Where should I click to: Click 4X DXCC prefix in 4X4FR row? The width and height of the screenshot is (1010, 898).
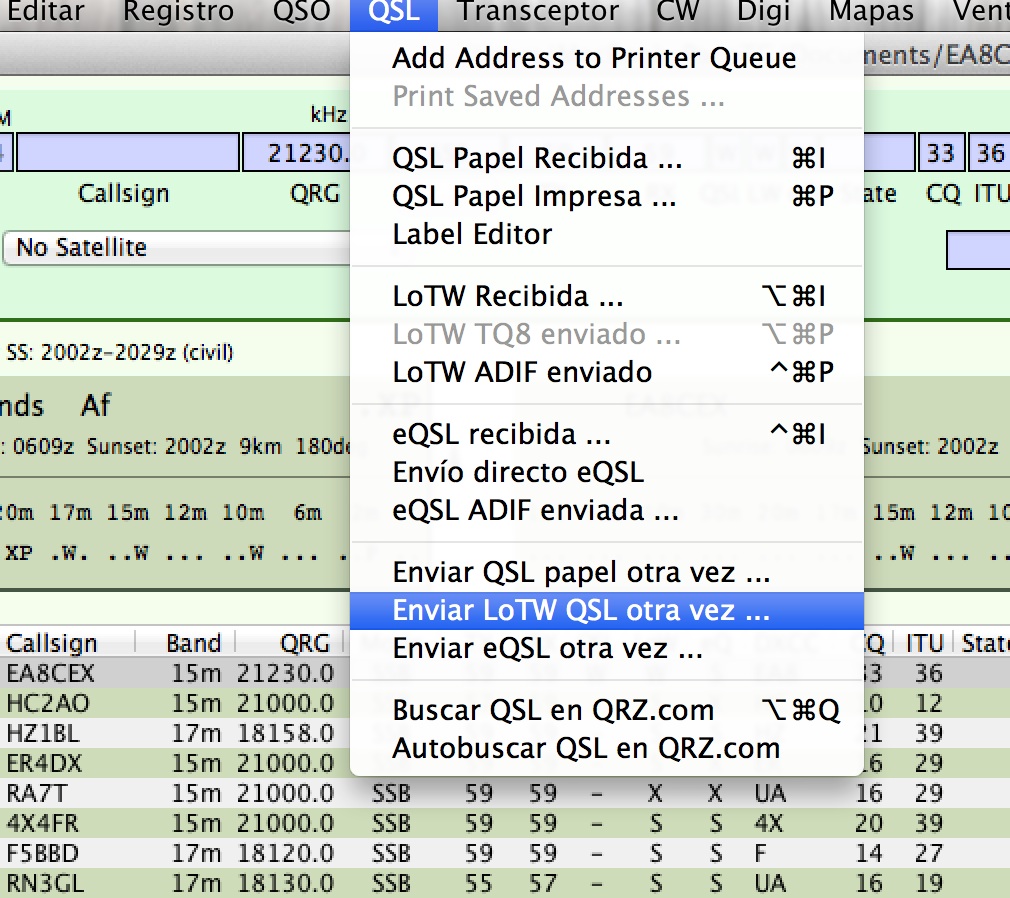click(768, 823)
